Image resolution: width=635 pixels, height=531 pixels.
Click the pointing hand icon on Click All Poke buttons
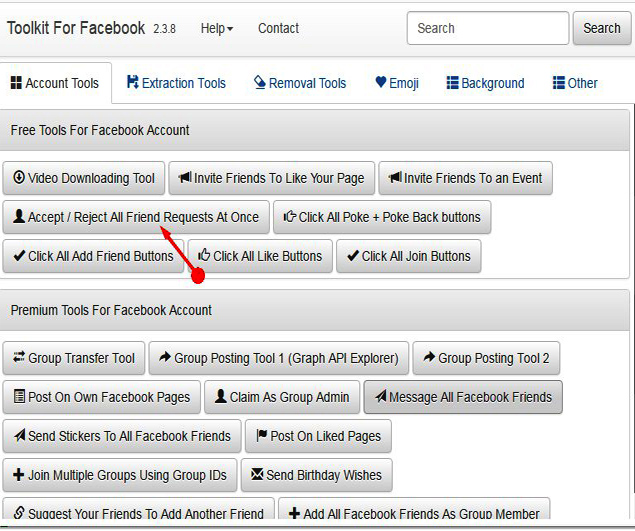click(x=290, y=216)
